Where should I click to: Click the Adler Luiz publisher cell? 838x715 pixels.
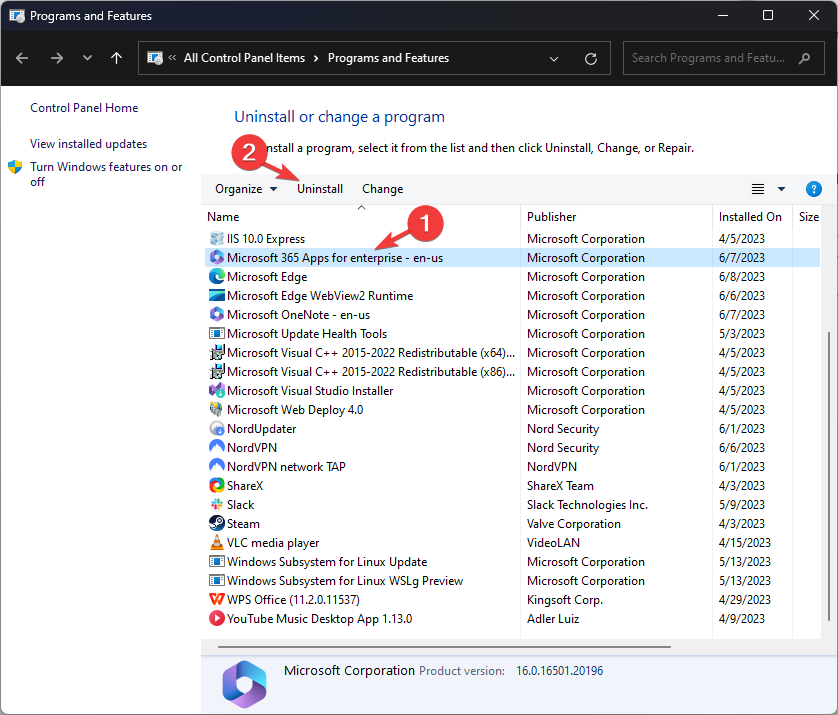[553, 619]
